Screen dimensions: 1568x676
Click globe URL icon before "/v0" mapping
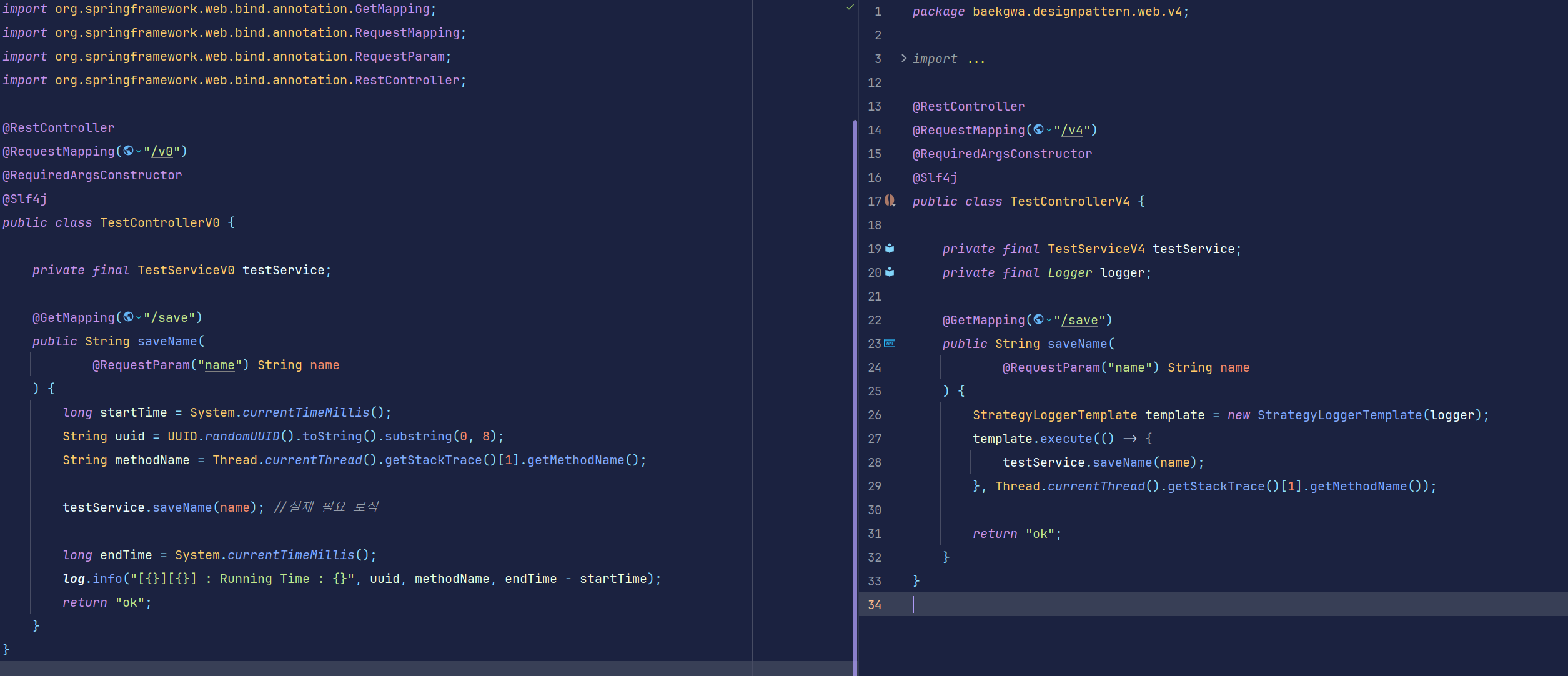tap(128, 151)
